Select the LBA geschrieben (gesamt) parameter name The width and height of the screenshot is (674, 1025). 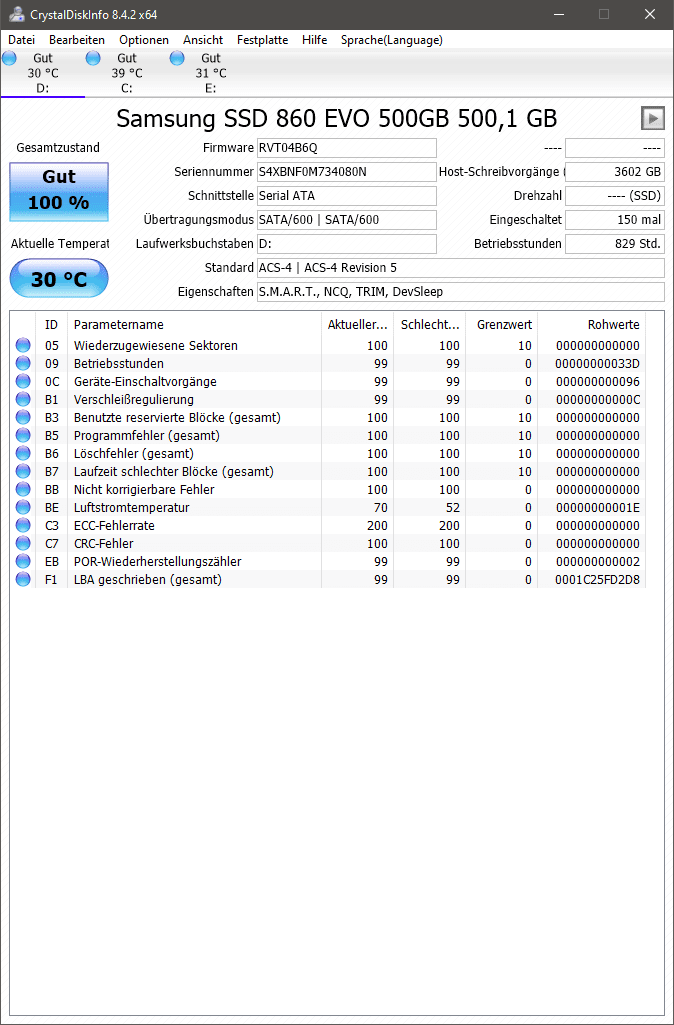point(148,579)
